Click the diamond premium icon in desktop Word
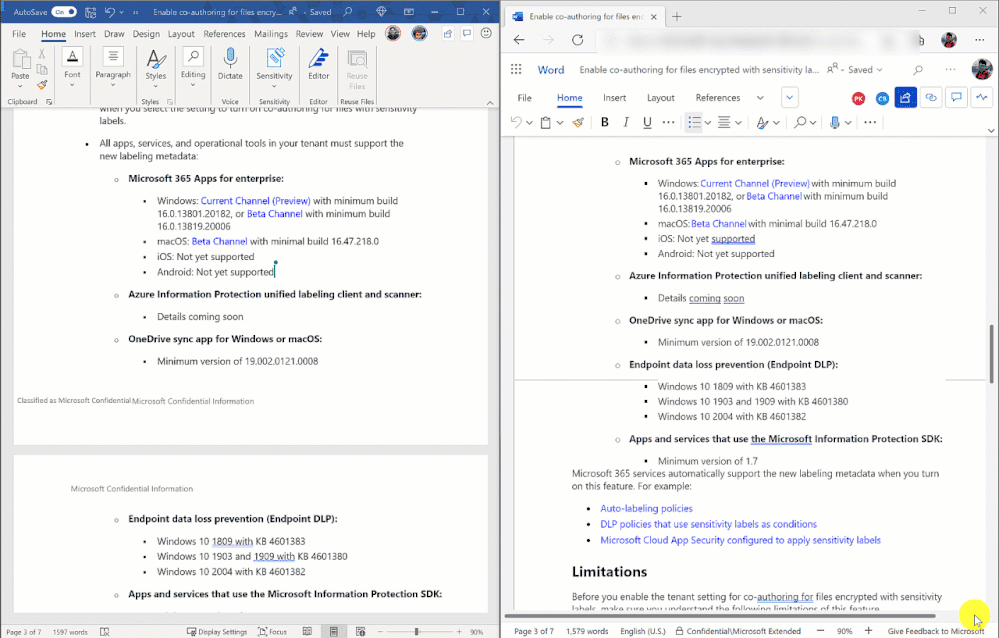999x638 pixels. [x=382, y=11]
